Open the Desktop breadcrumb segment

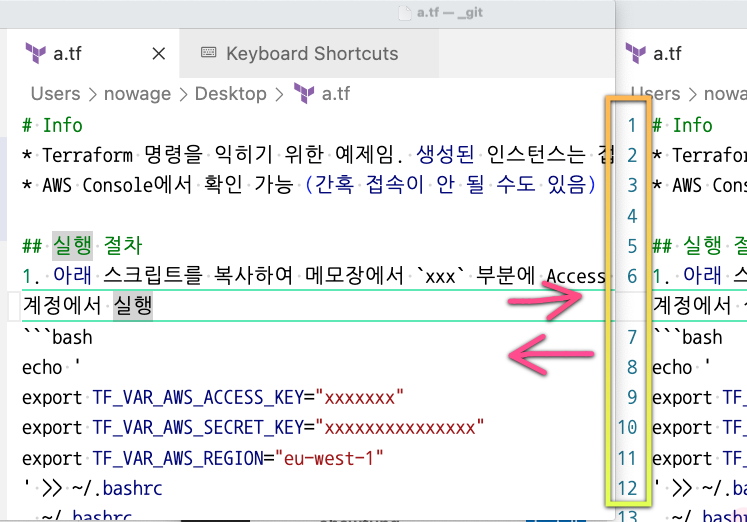coord(231,94)
